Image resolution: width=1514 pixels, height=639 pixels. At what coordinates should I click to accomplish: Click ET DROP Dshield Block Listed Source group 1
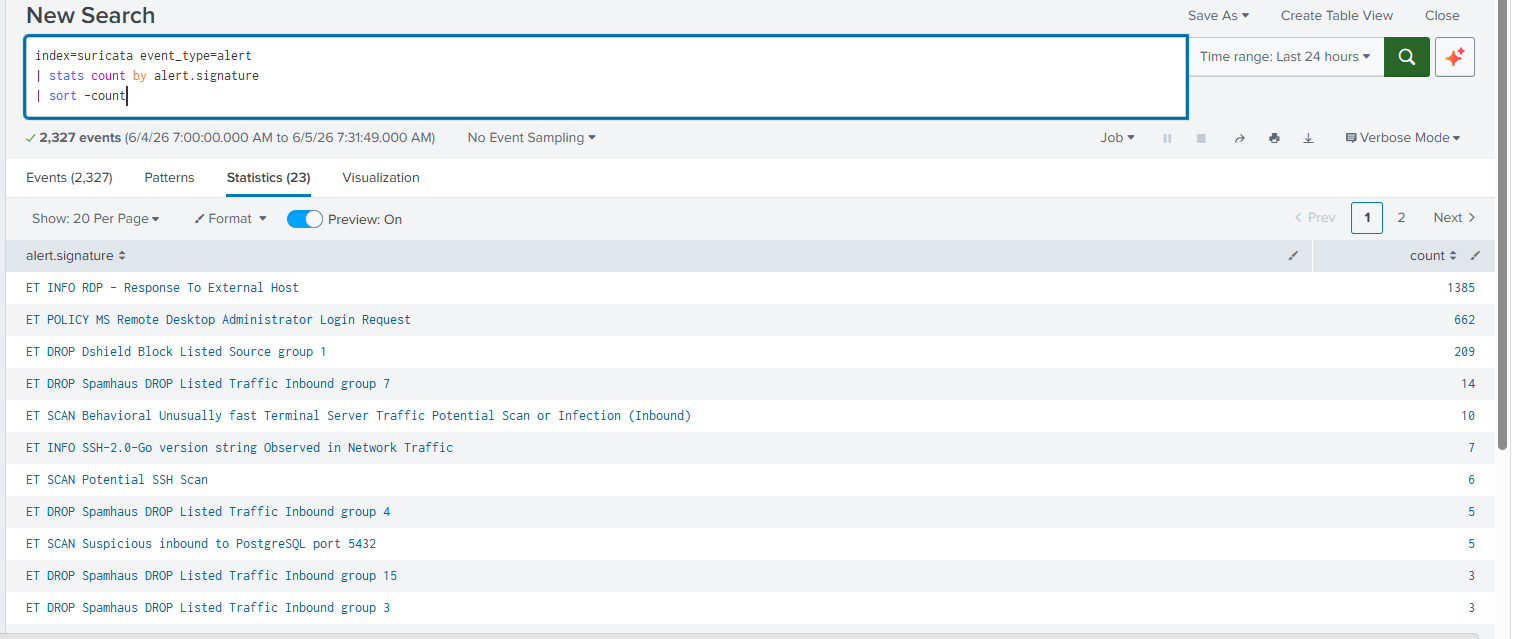click(176, 352)
